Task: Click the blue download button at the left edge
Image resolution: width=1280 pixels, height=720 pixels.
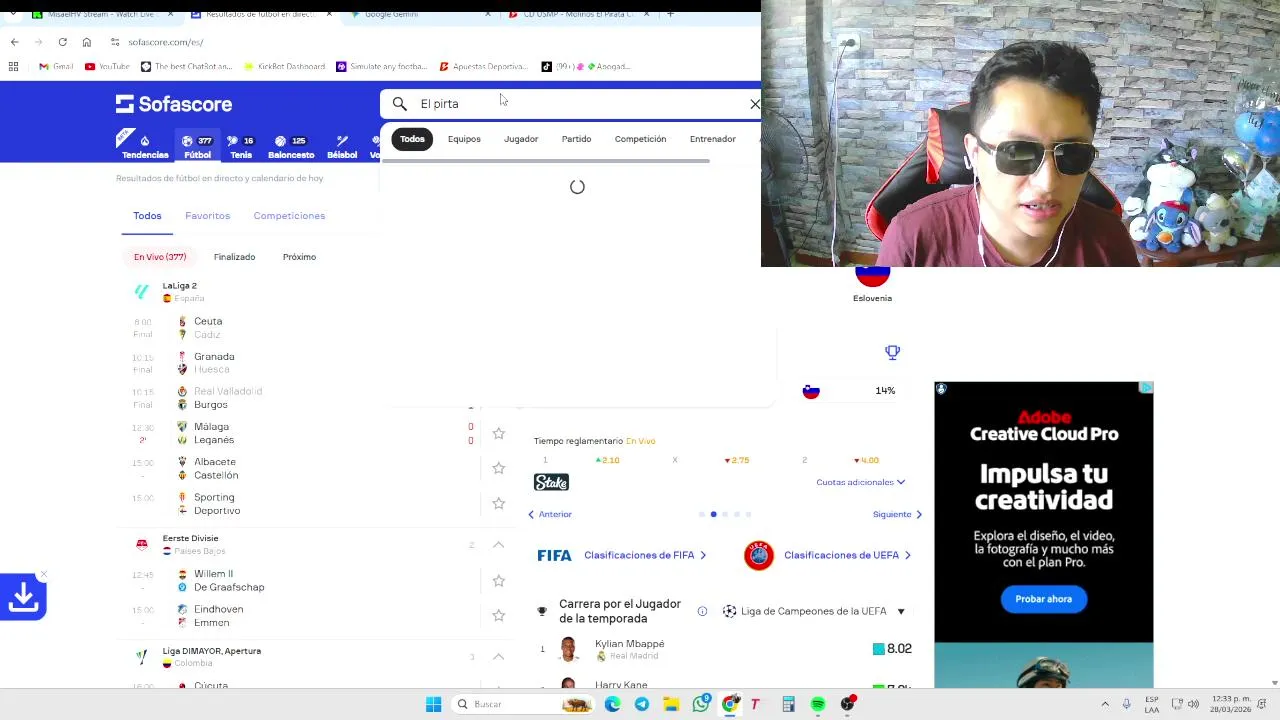Action: pos(23,598)
